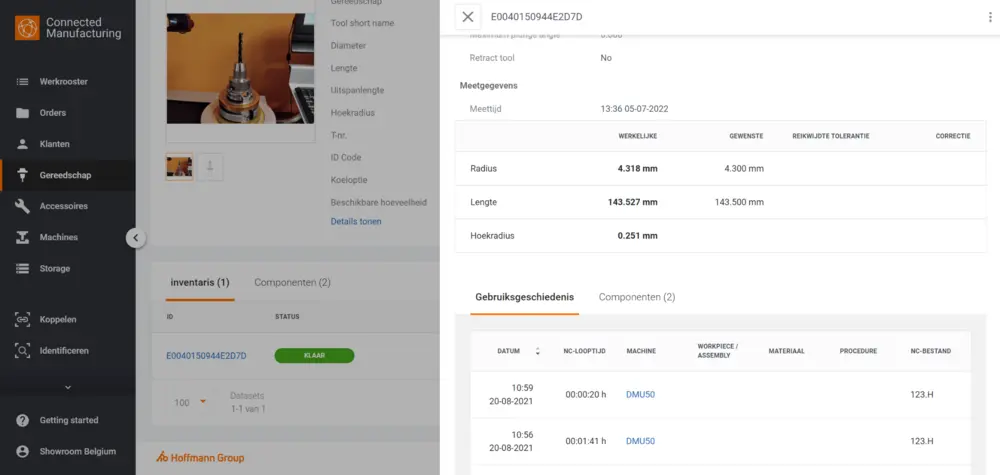Viewport: 1000px width, 475px height.
Task: Select Gebruiksgeschiedenis tab
Action: pos(524,297)
